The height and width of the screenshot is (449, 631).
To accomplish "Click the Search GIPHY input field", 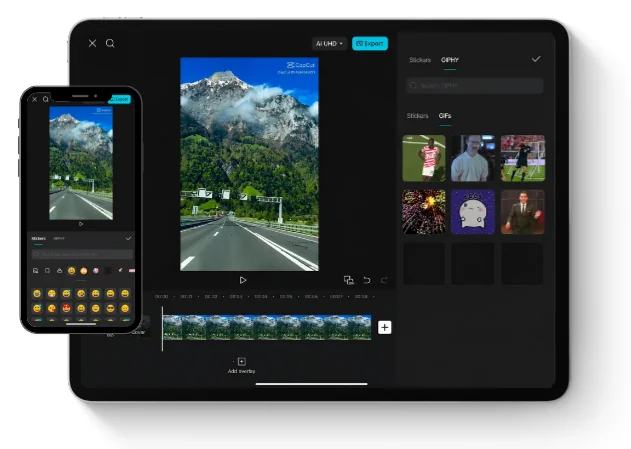I will coord(474,85).
